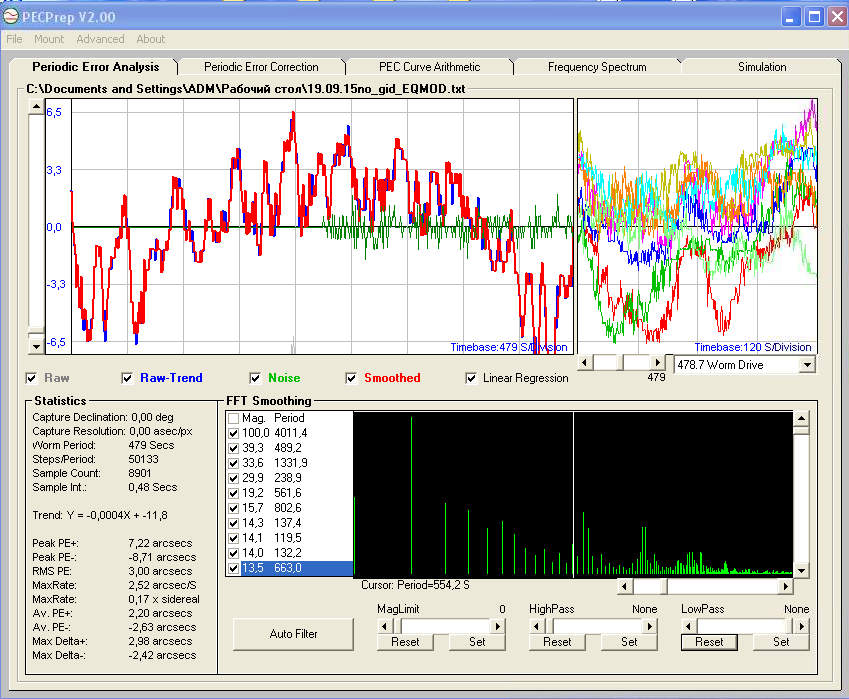Toggle the Smoothed checkbox
The image size is (849, 699).
coord(351,378)
